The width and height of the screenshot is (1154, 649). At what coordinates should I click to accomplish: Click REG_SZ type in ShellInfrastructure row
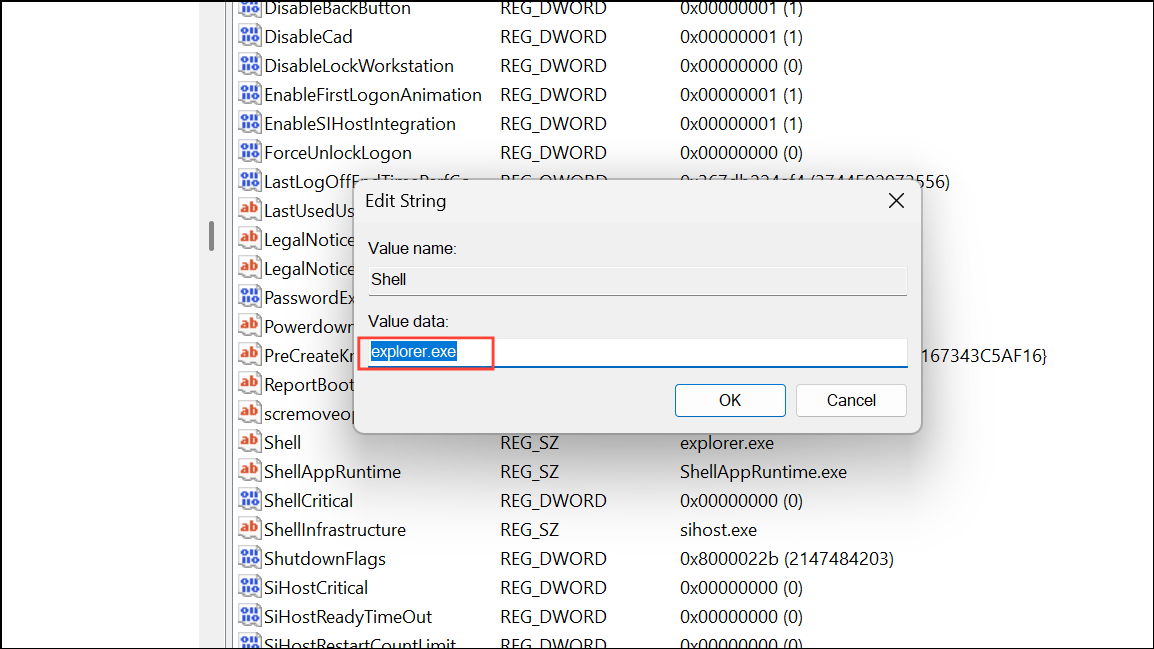[529, 530]
